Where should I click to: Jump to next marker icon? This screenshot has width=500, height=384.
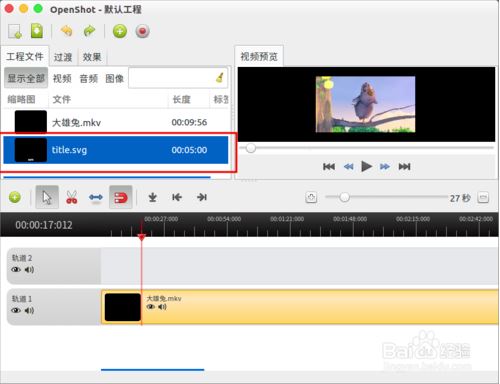click(x=202, y=197)
